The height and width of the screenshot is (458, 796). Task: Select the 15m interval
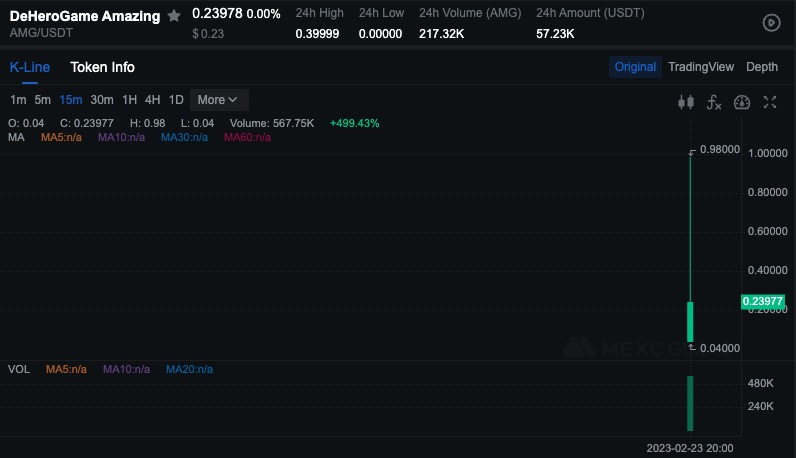click(71, 100)
